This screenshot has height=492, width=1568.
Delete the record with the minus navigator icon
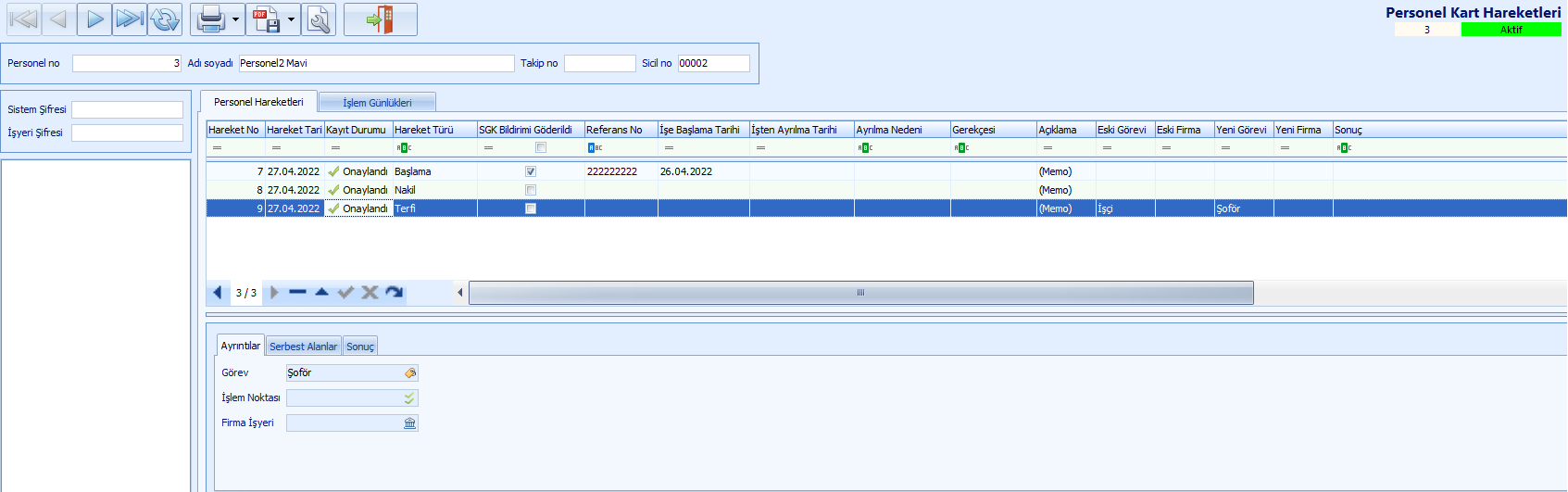click(297, 293)
